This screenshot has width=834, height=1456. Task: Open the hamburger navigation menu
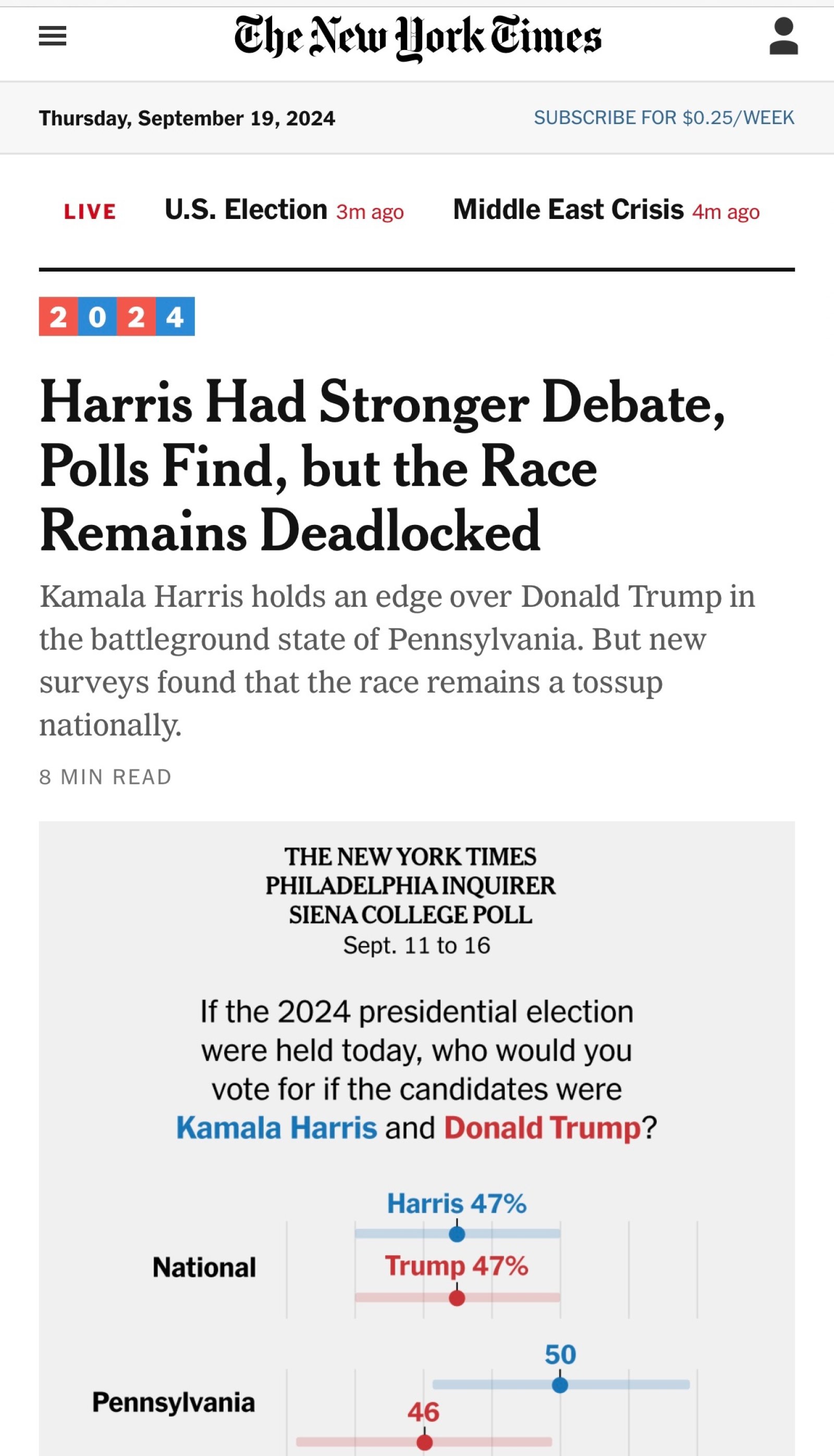coord(52,36)
